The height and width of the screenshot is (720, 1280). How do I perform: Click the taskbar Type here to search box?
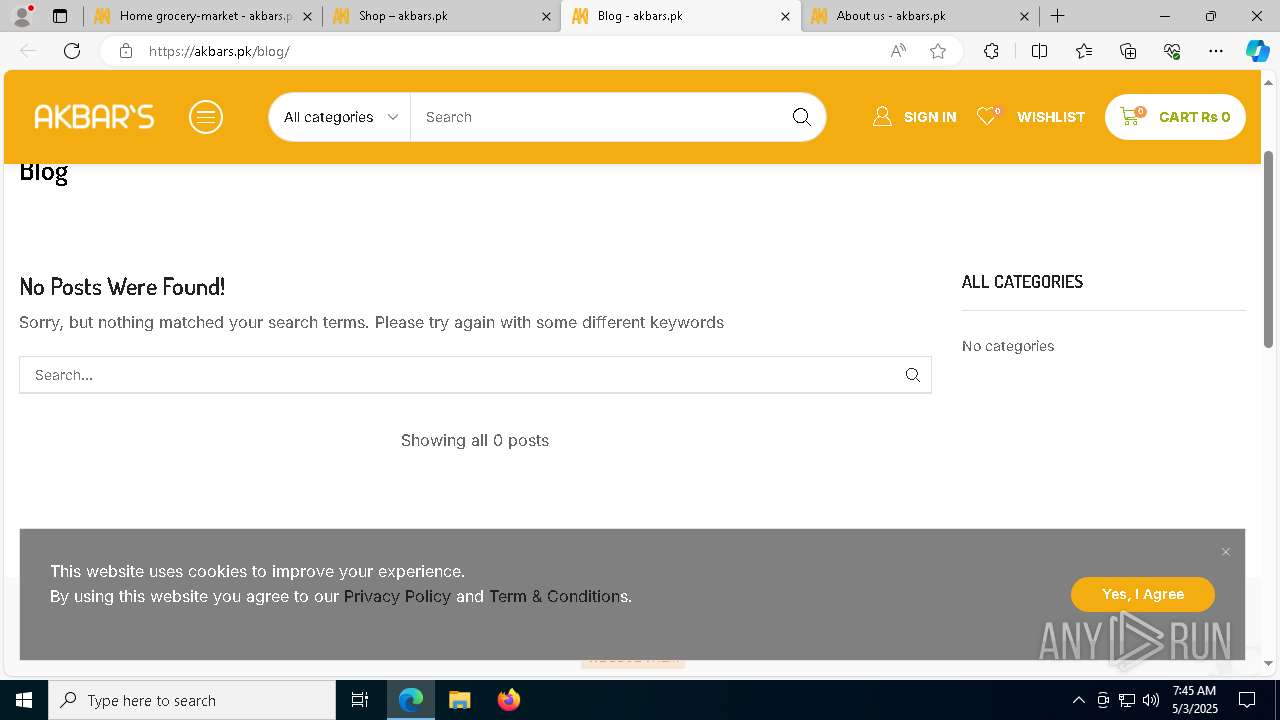pos(192,700)
